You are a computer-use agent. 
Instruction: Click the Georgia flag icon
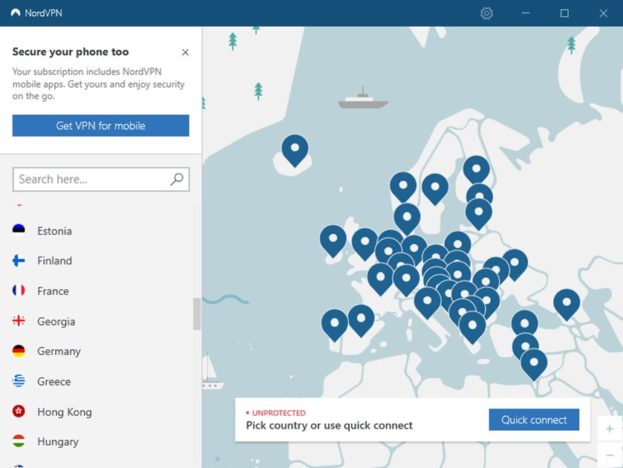(19, 321)
